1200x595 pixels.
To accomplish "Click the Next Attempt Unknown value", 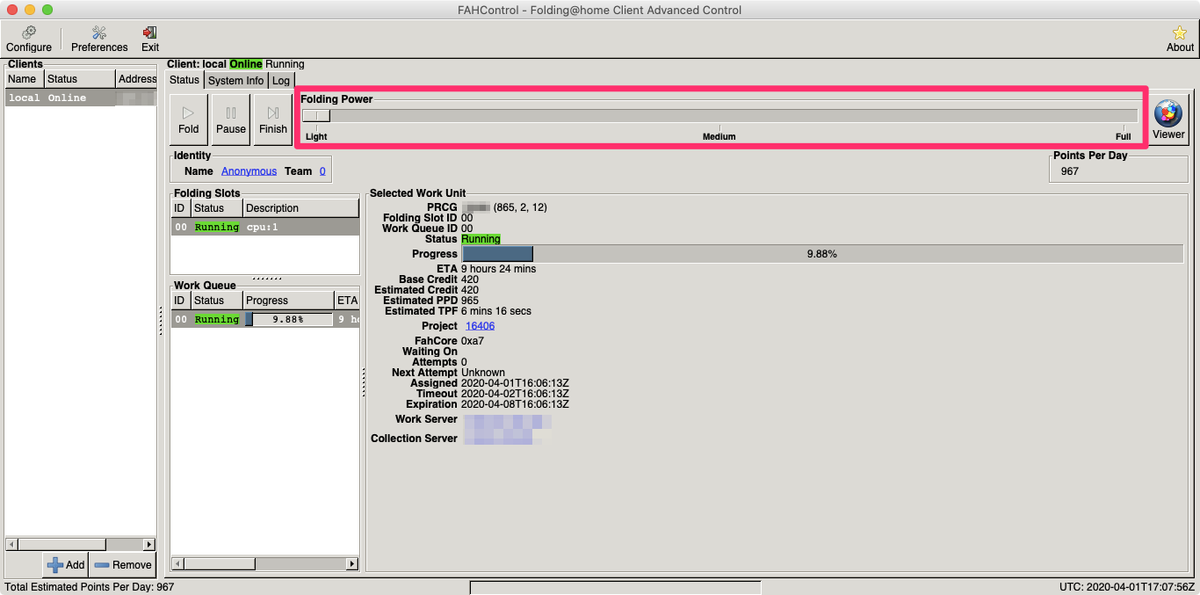I will coord(483,372).
